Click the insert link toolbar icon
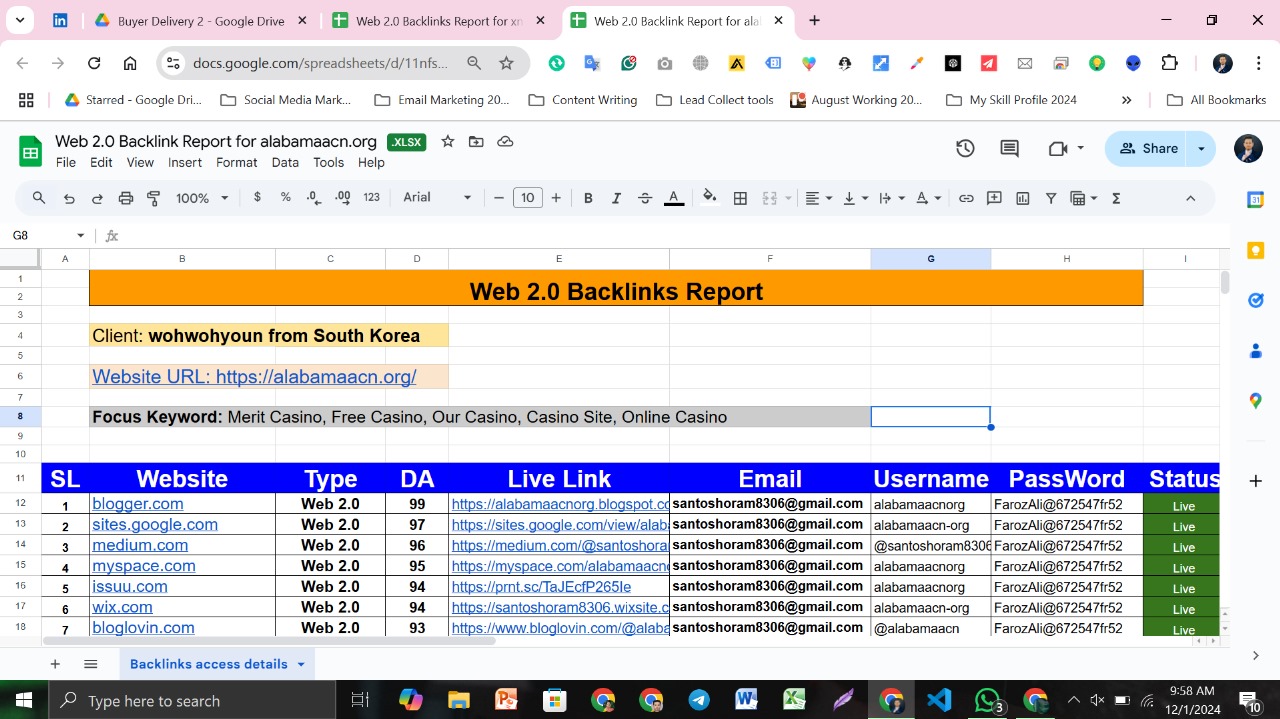 pos(966,198)
